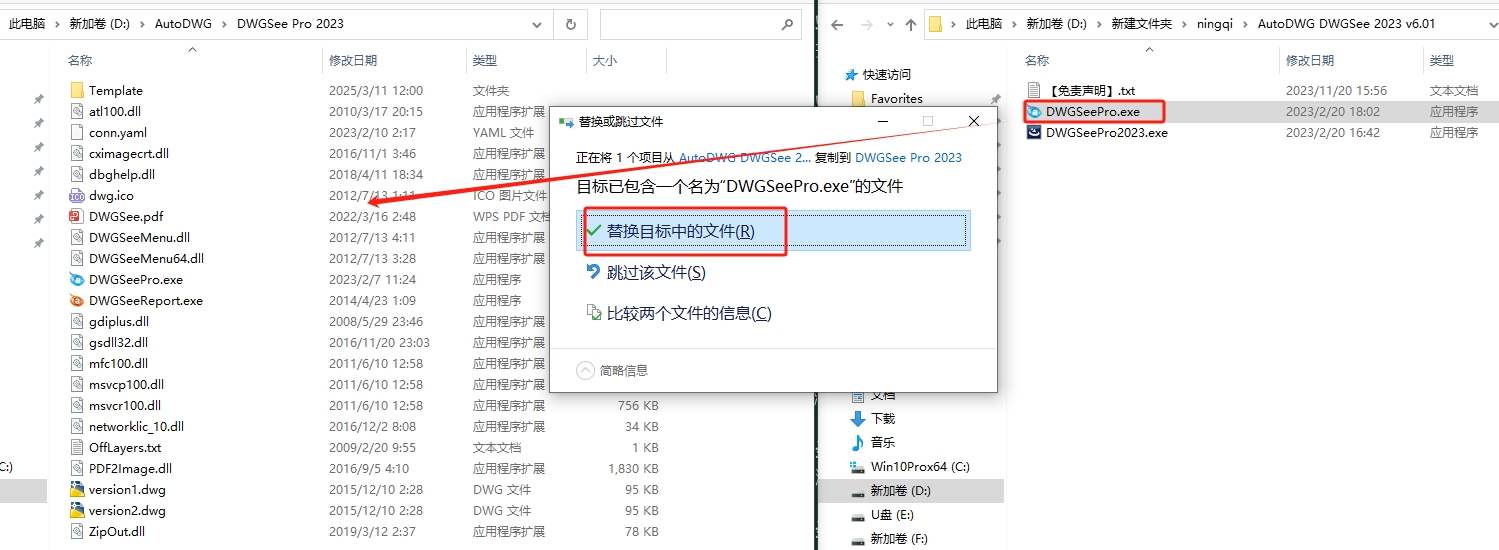
Task: Select dbghelp.dll file name
Action: click(x=122, y=174)
